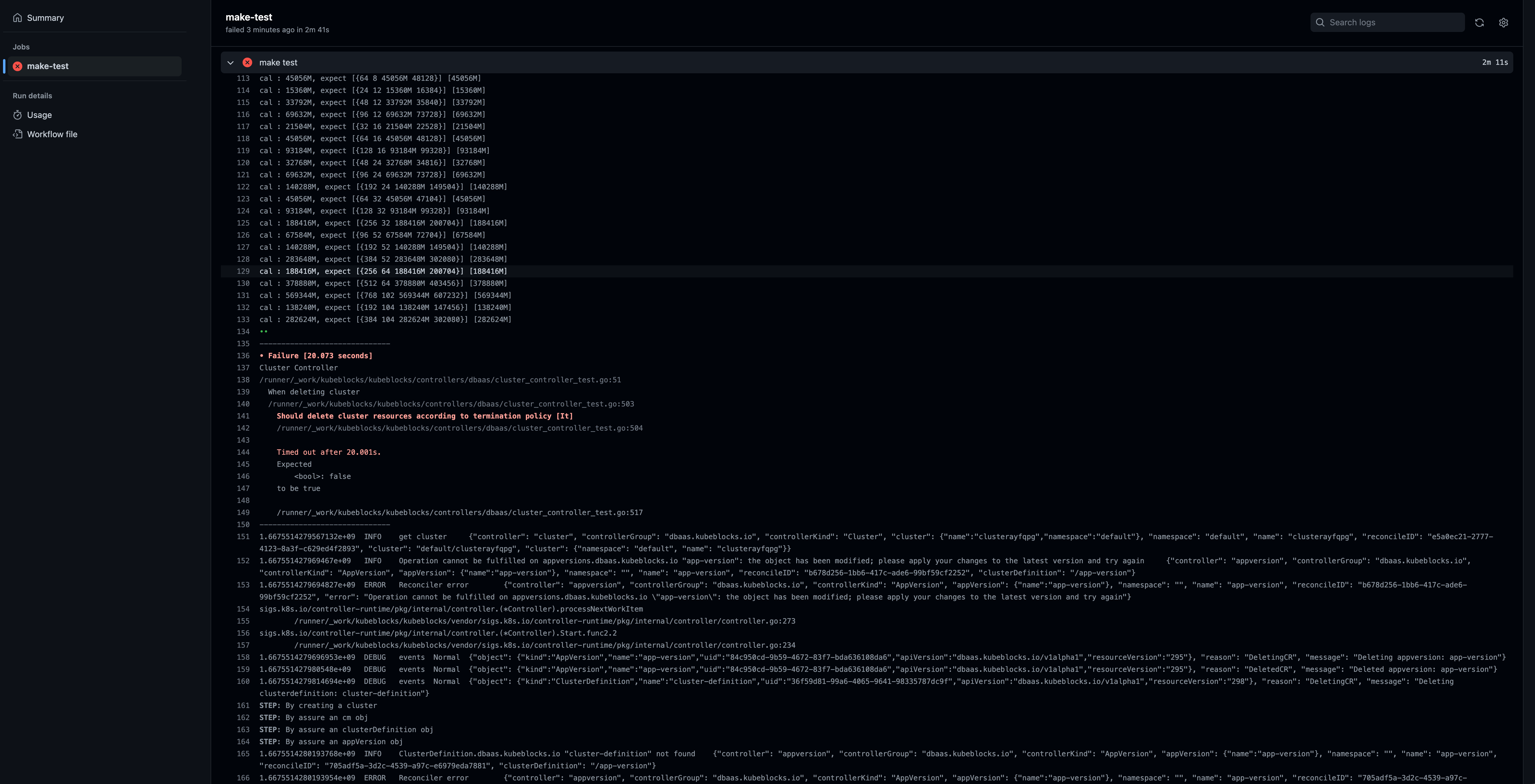1535x784 pixels.
Task: Click the '2m 11s' step duration
Action: (x=1495, y=62)
